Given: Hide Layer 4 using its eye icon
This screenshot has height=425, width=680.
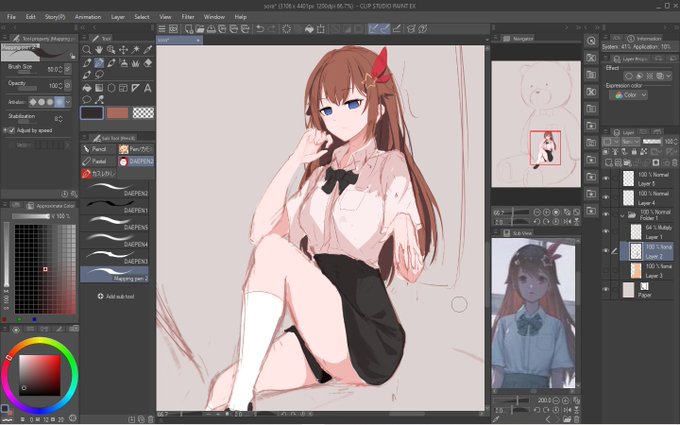Looking at the screenshot, I should click(606, 197).
